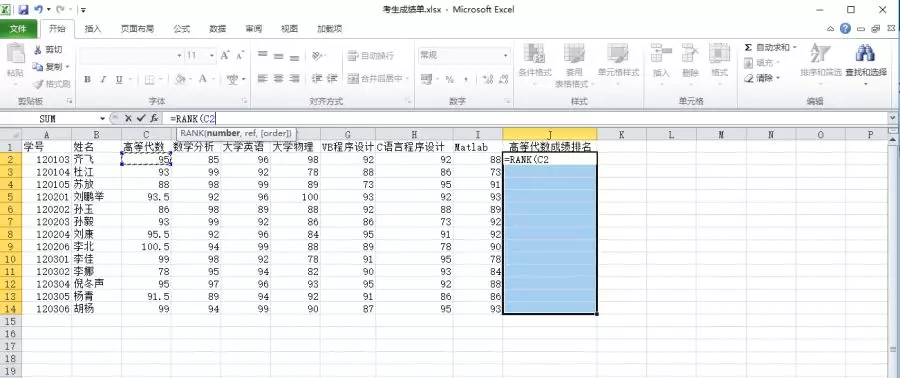The image size is (900, 378).
Task: Open the Name Box SUM dropdown
Action: coord(103,118)
